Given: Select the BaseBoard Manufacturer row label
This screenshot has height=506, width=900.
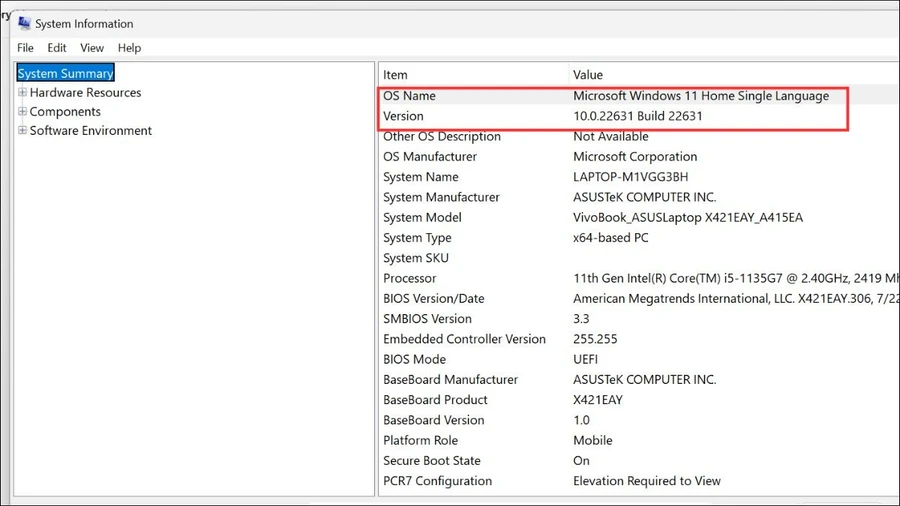Looking at the screenshot, I should pos(451,380).
